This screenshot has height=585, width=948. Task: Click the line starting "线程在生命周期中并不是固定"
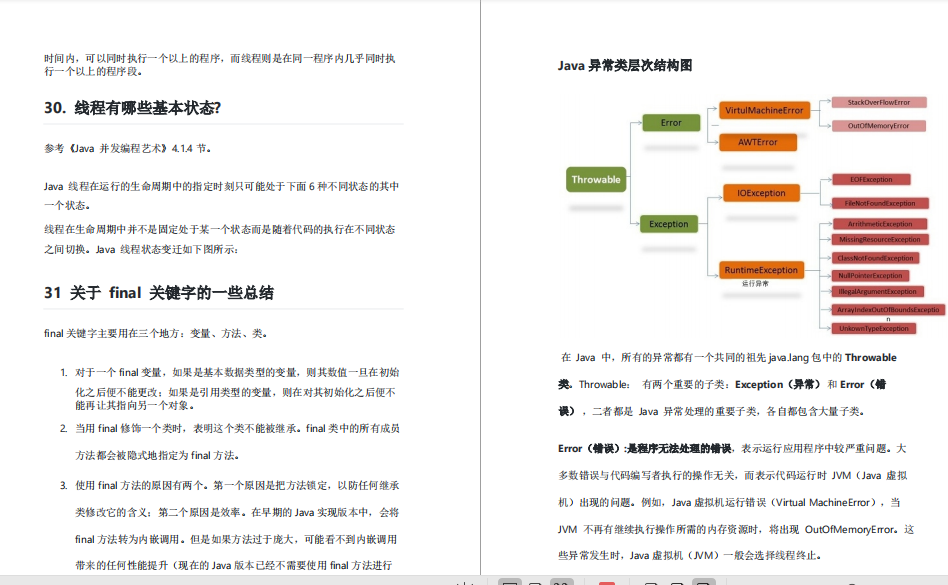coord(220,229)
